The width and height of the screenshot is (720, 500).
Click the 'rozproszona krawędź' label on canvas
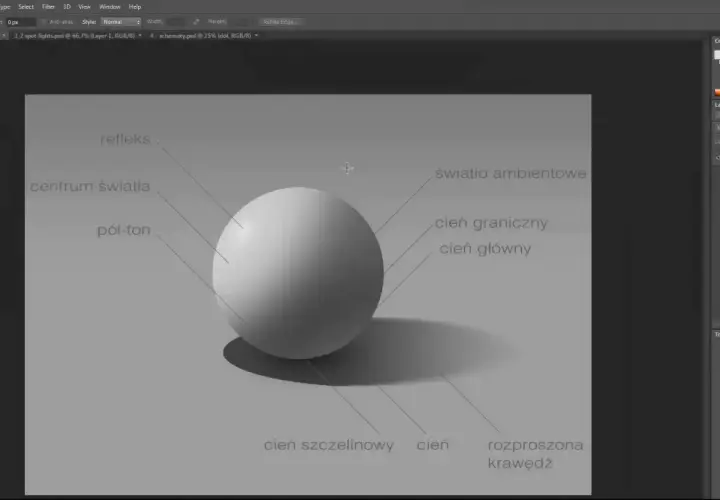click(x=535, y=454)
